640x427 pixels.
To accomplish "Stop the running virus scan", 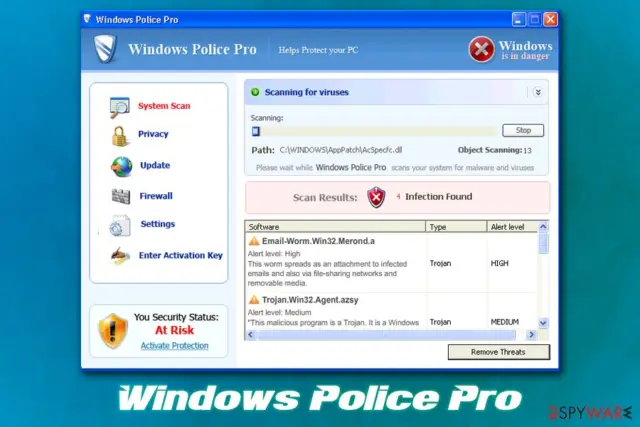I will click(523, 130).
